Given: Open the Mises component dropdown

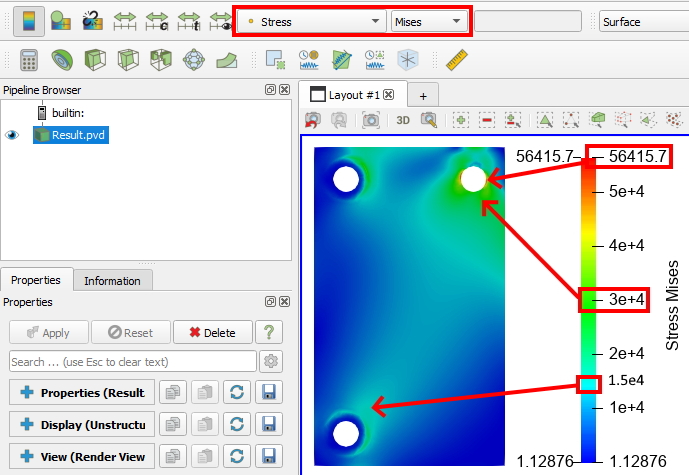Looking at the screenshot, I should pos(428,22).
